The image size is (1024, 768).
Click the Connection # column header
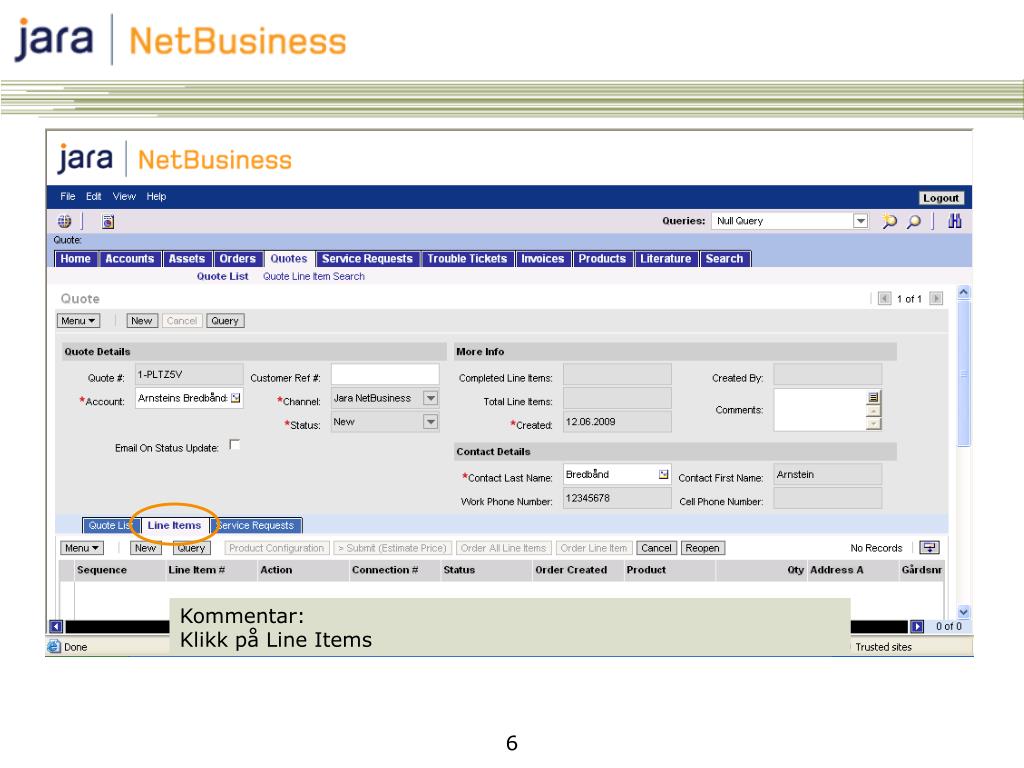point(385,569)
